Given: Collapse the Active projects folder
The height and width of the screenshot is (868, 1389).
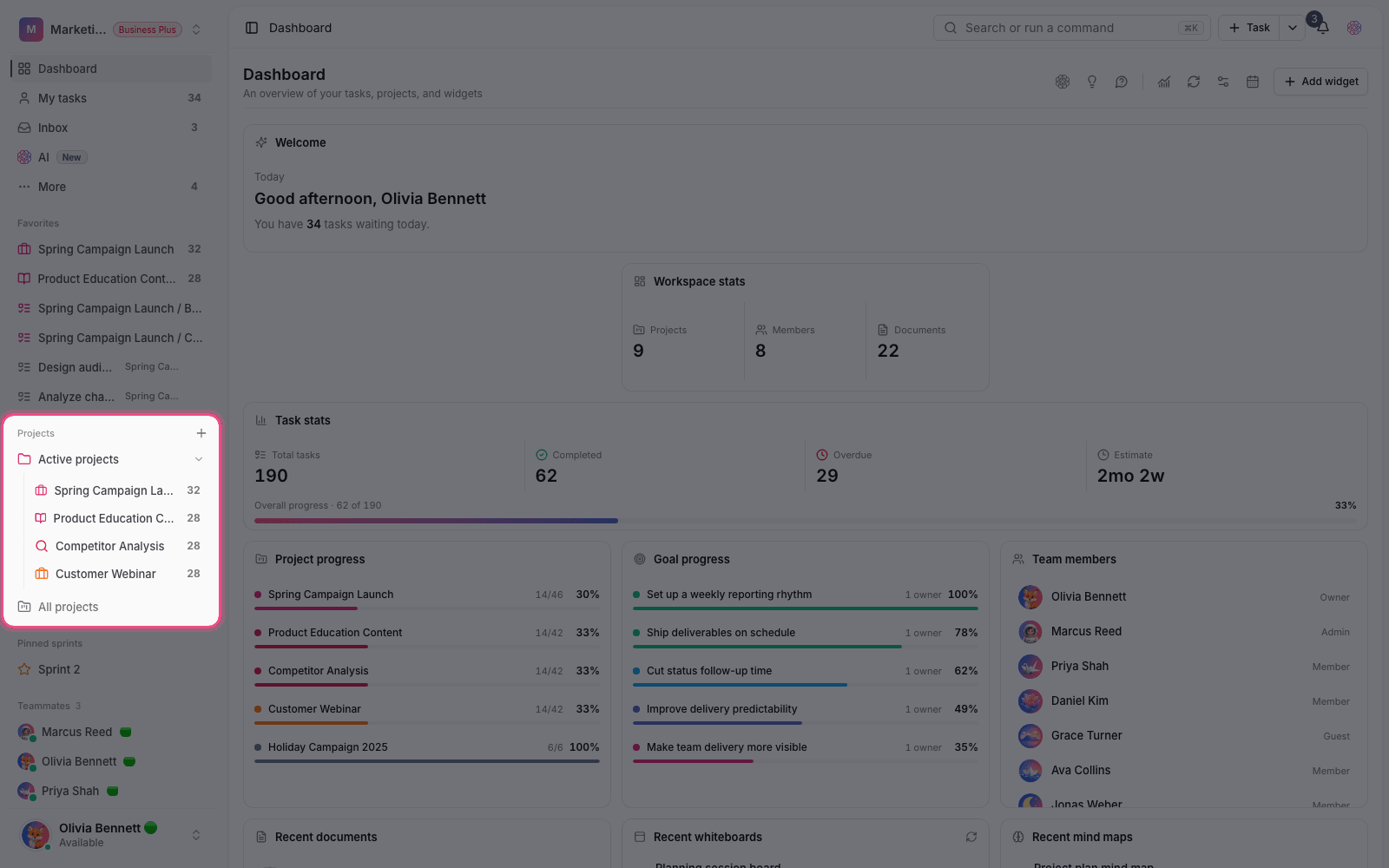Looking at the screenshot, I should (199, 459).
